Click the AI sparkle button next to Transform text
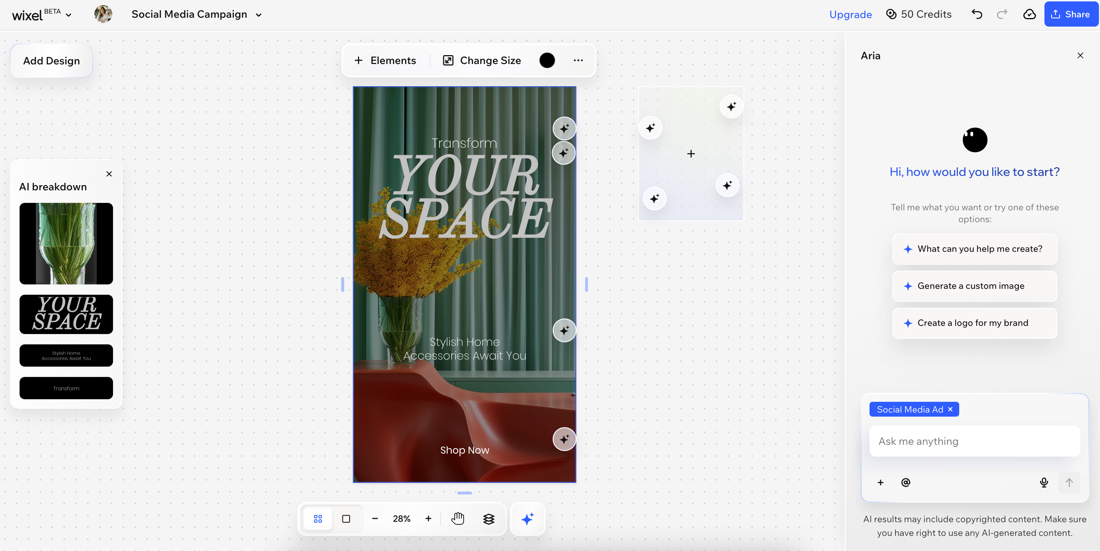Screen dimensions: 1100x551 point(564,128)
